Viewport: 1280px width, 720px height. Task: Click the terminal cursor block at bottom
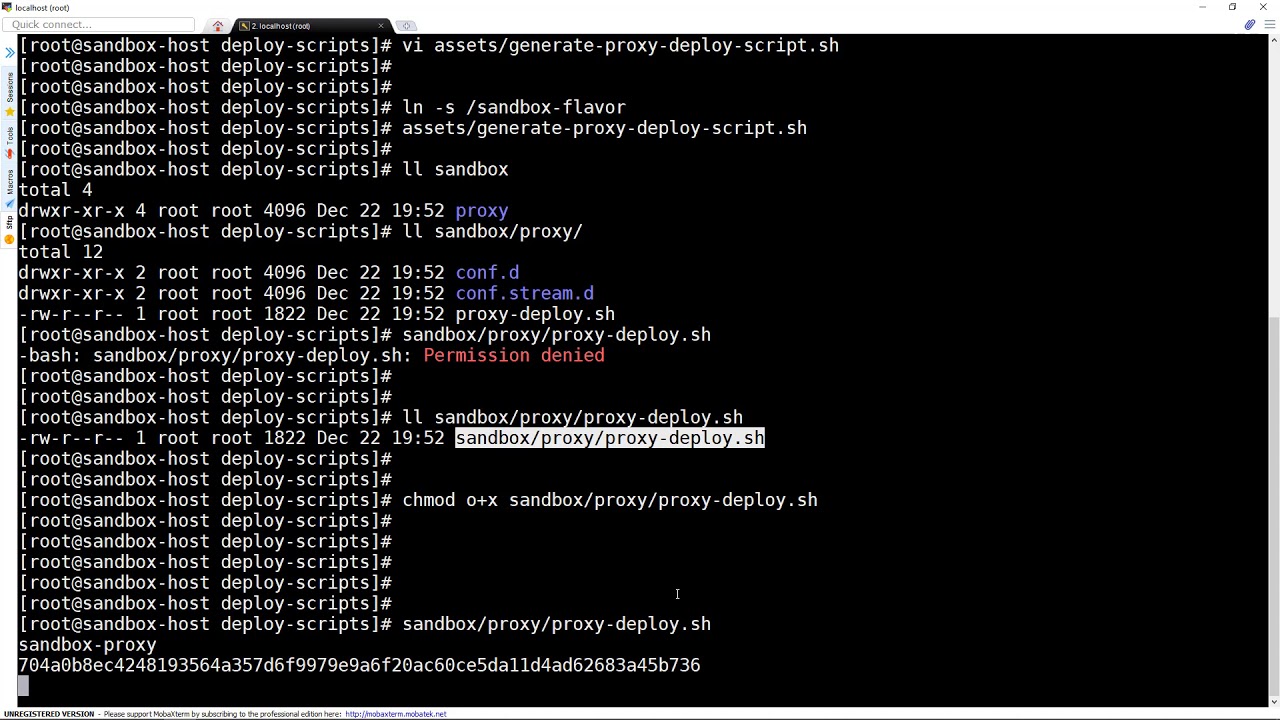pyautogui.click(x=23, y=686)
